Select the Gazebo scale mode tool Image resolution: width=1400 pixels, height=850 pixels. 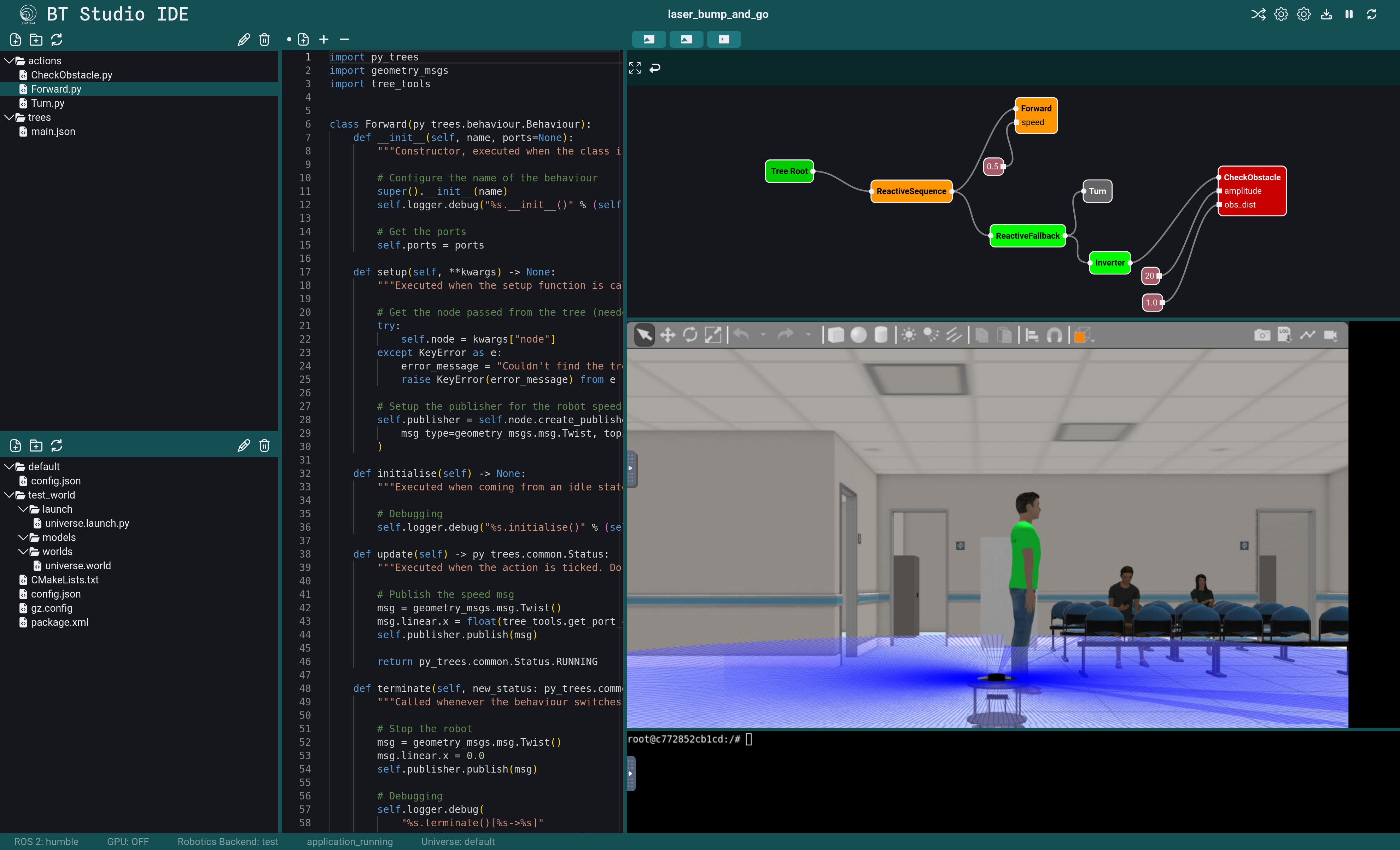click(x=713, y=334)
